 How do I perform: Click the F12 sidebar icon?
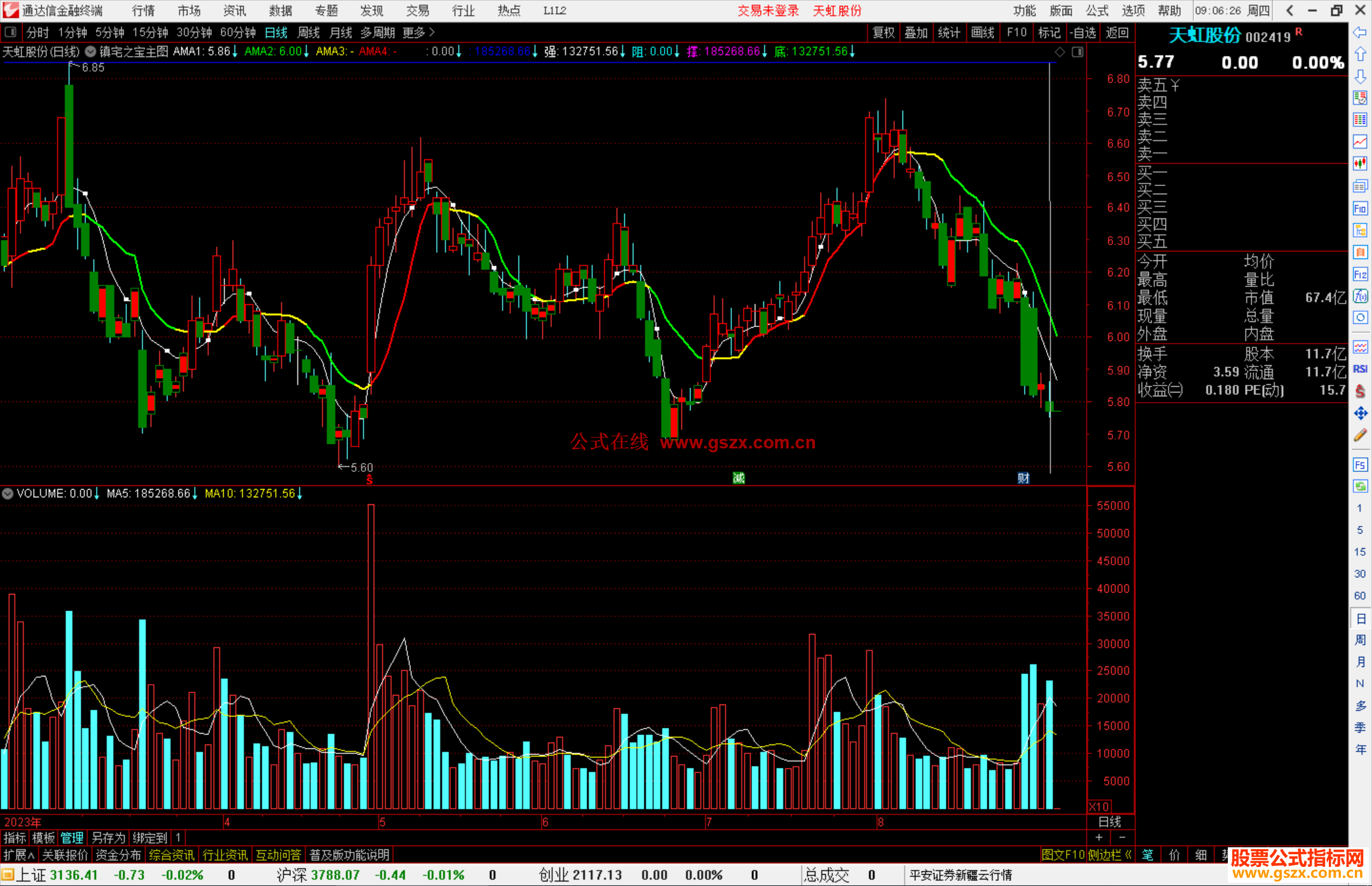pos(1360,274)
